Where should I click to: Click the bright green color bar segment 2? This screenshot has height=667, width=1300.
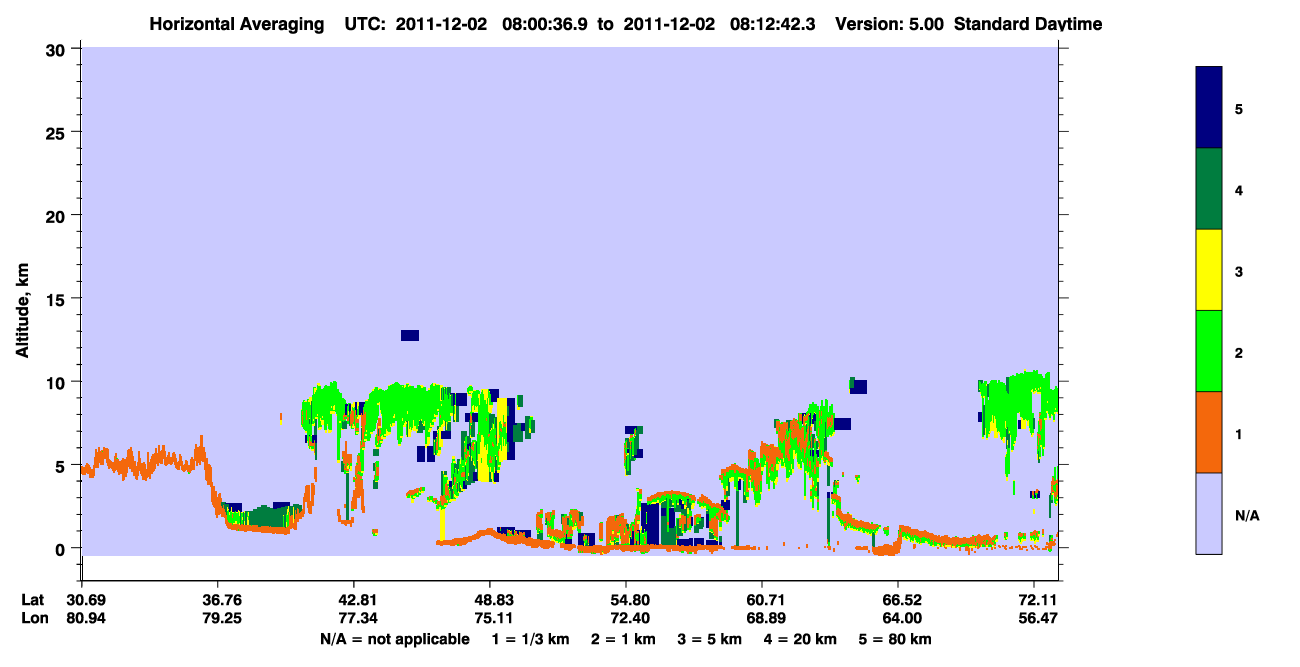point(1208,351)
